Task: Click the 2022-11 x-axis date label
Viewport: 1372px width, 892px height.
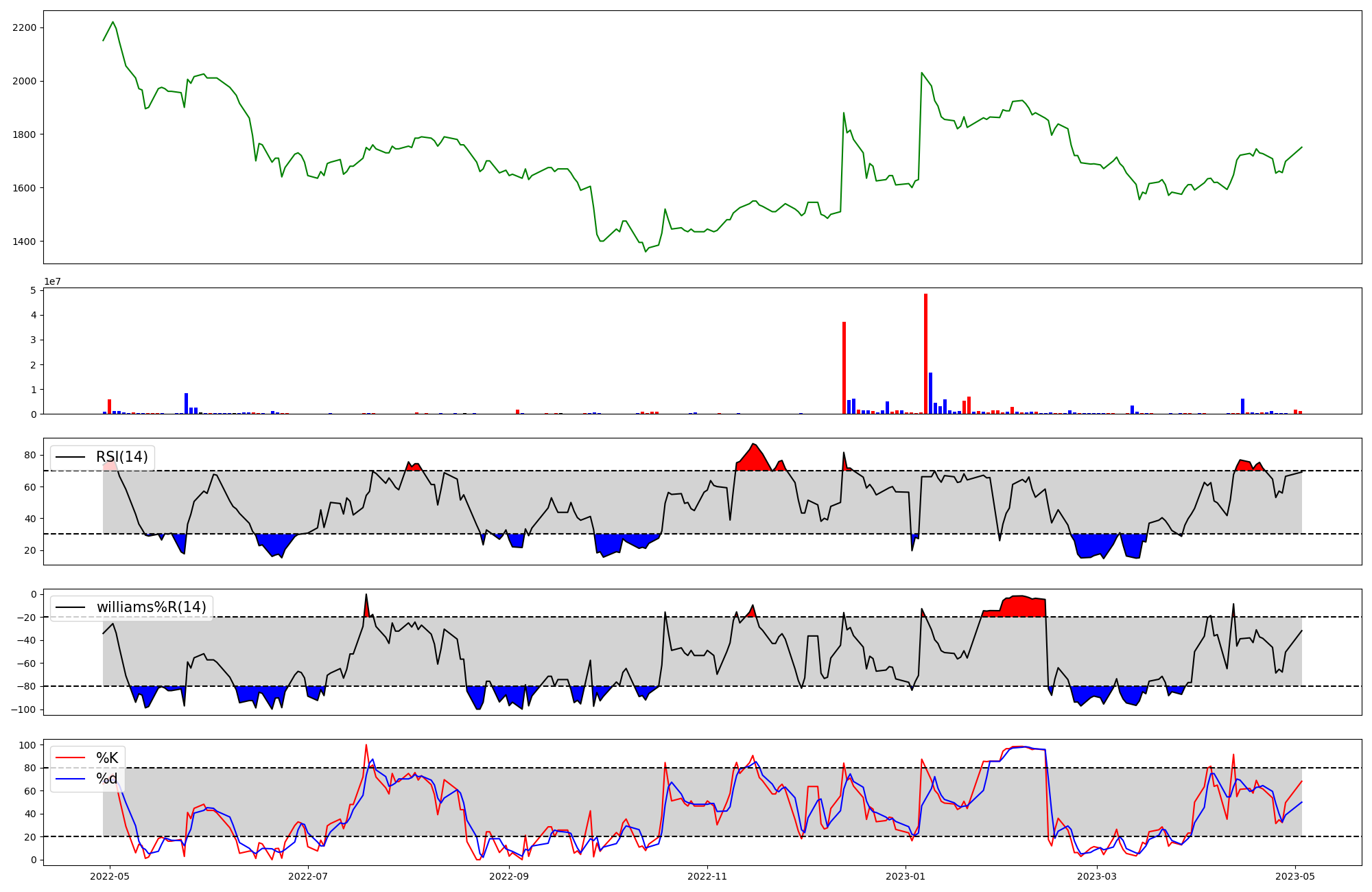Action: coord(707,876)
